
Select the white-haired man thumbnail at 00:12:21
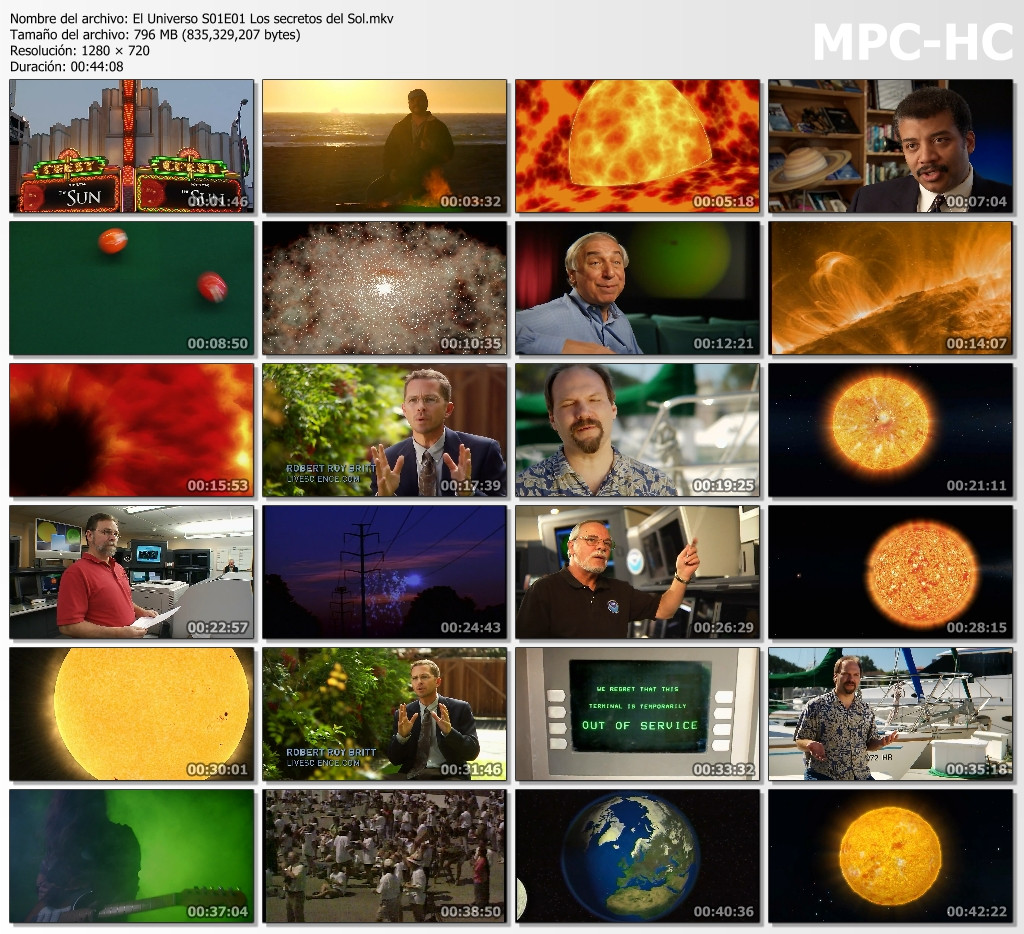tap(637, 288)
